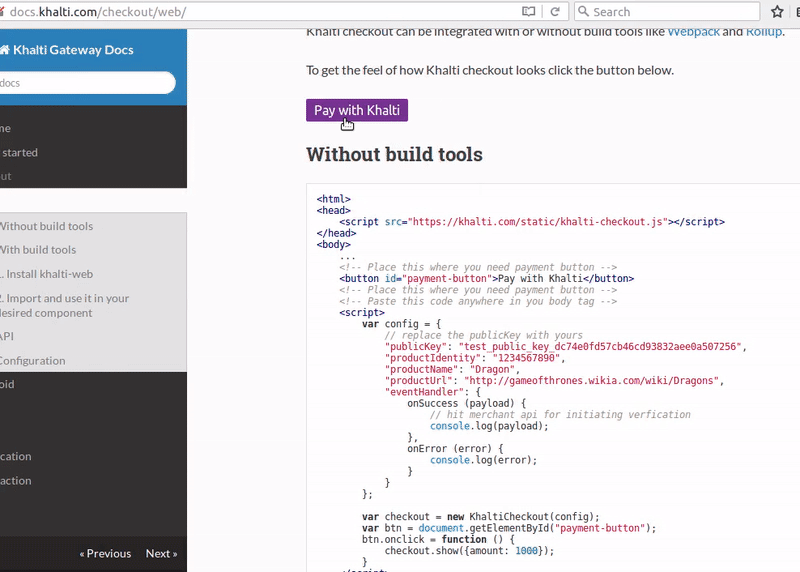Click the console.log(payload) line
Image resolution: width=800 pixels, height=572 pixels.
(489, 426)
